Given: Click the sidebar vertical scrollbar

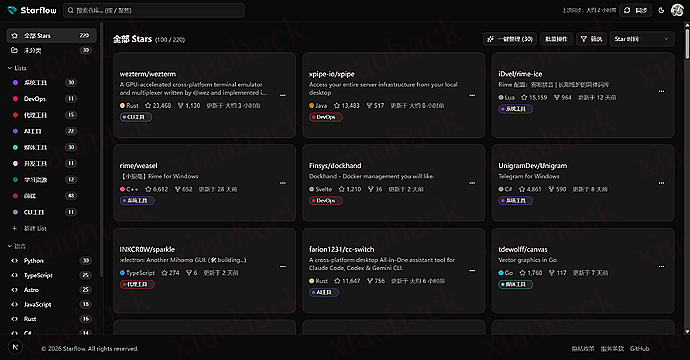Looking at the screenshot, I should 102,150.
